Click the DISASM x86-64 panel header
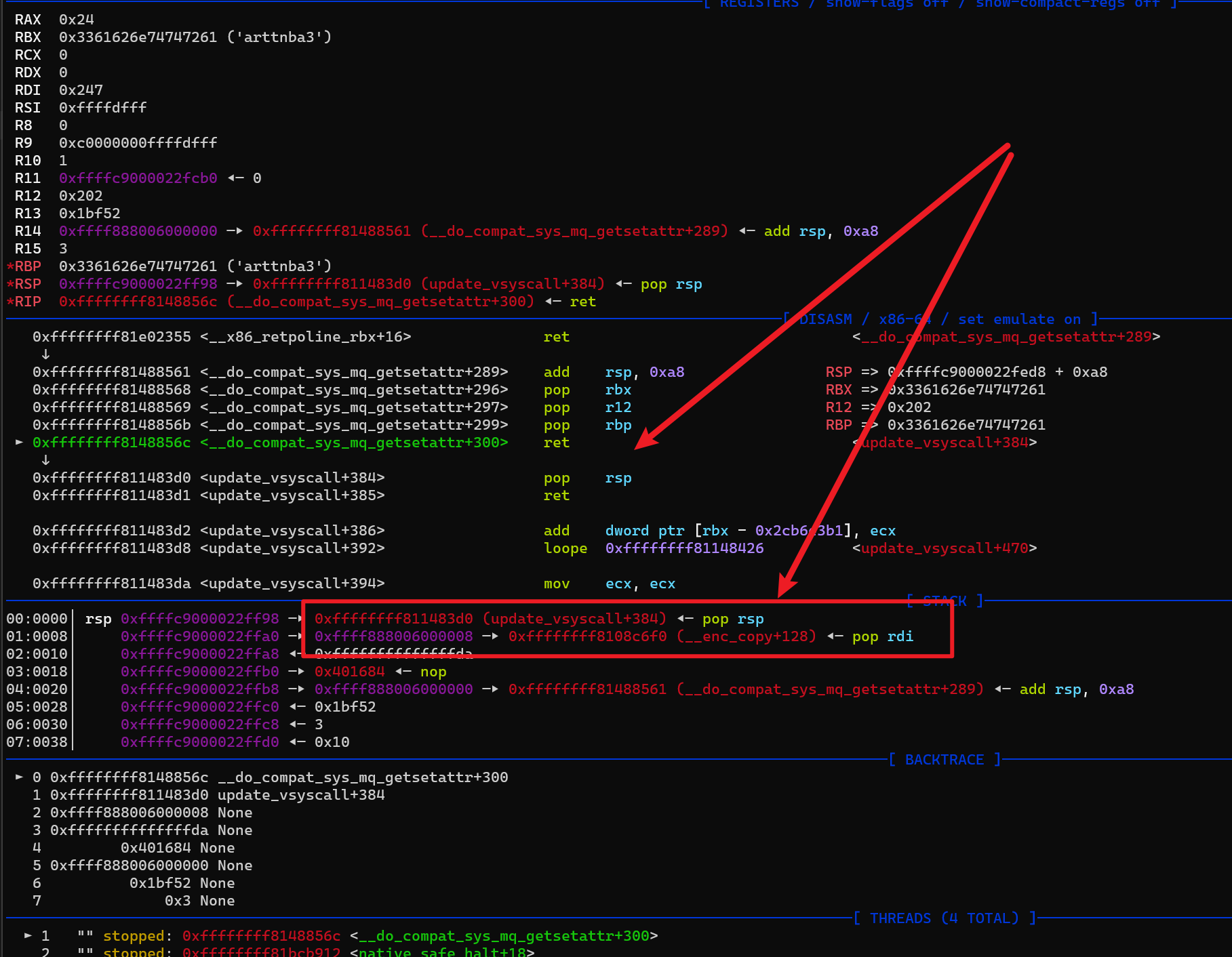 [940, 319]
